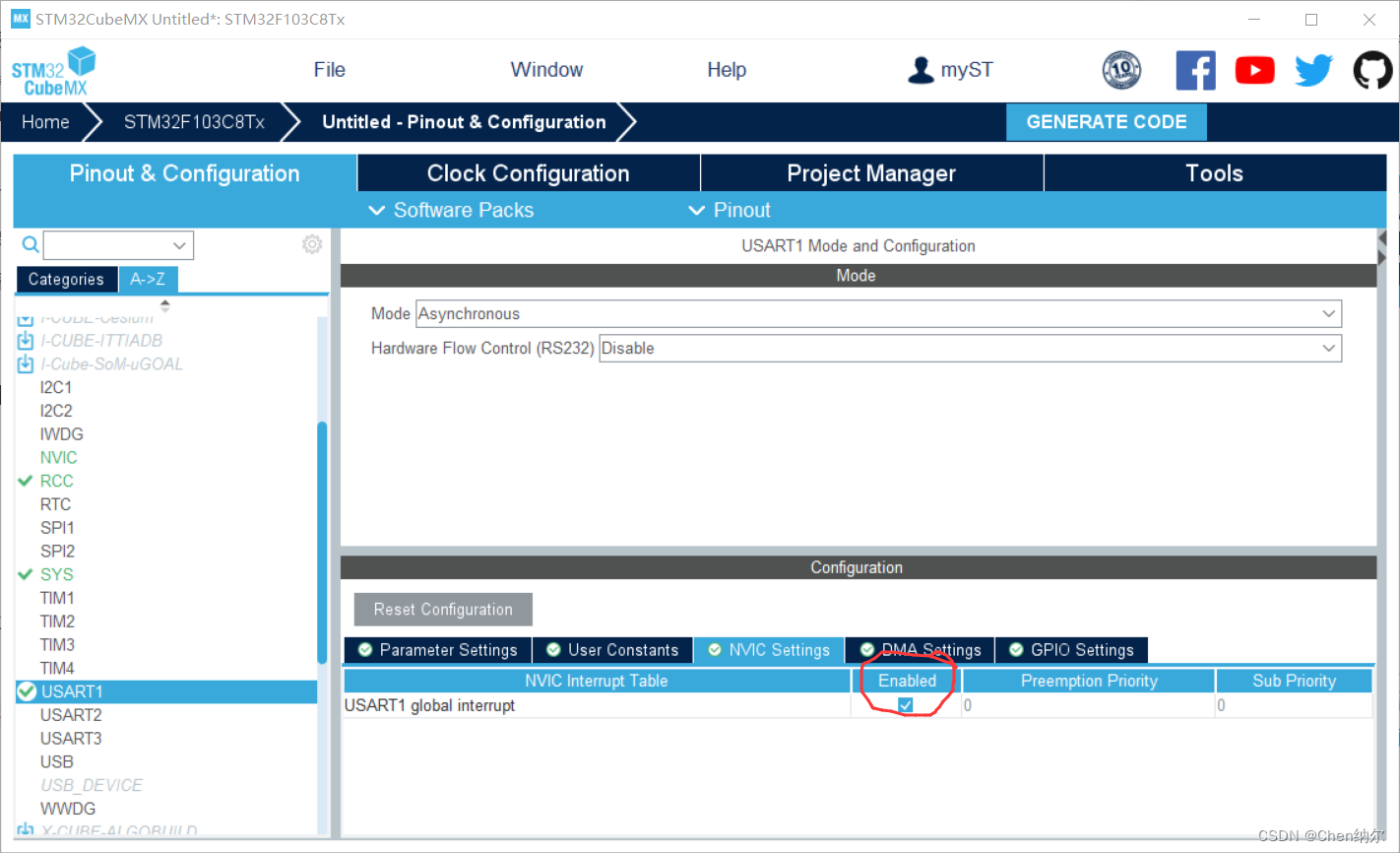Viewport: 1400px width, 853px height.
Task: Open the Mode Asynchronous dropdown
Action: 878,314
